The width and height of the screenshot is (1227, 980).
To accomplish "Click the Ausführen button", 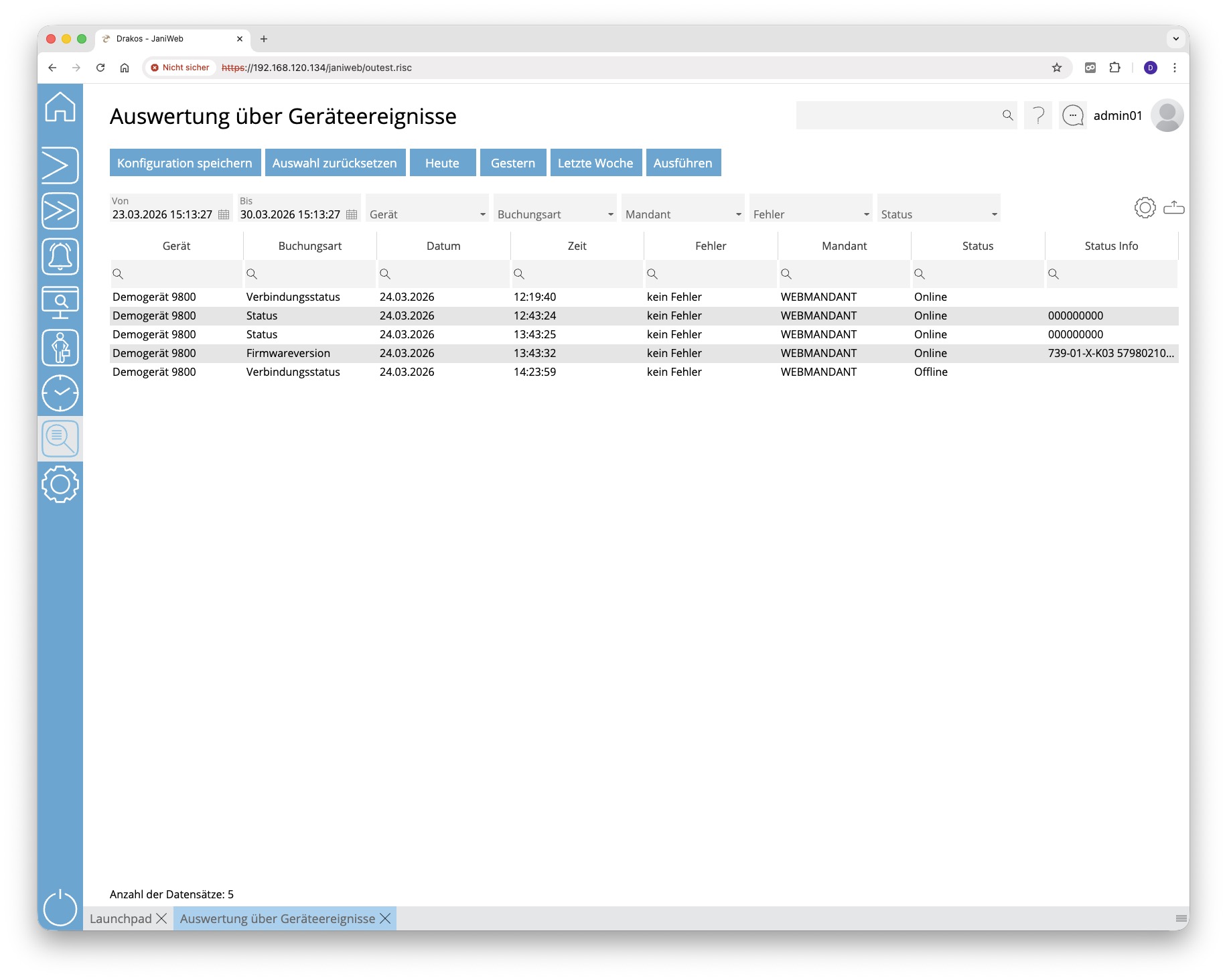I will click(x=682, y=163).
